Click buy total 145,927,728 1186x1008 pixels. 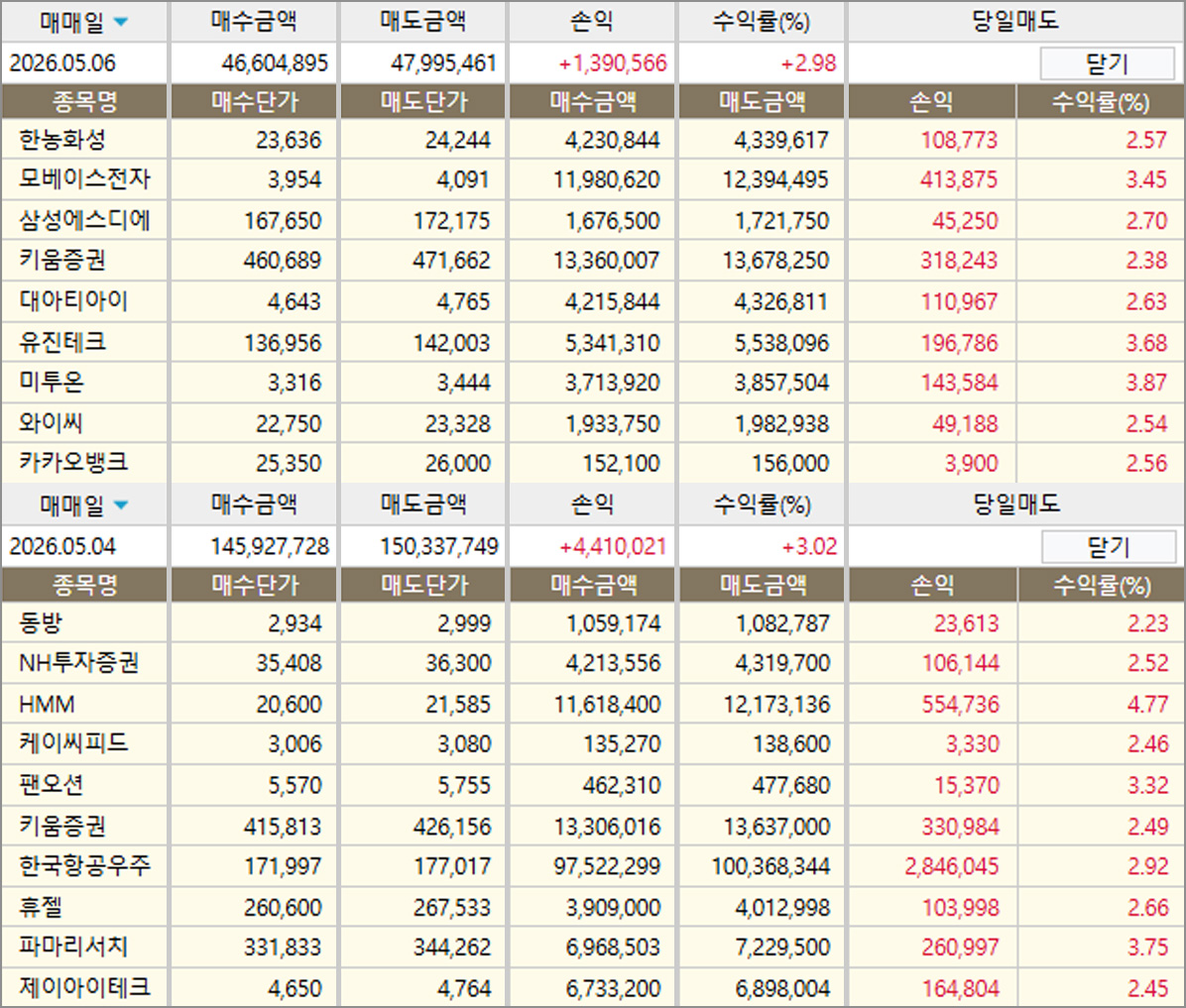(x=270, y=546)
